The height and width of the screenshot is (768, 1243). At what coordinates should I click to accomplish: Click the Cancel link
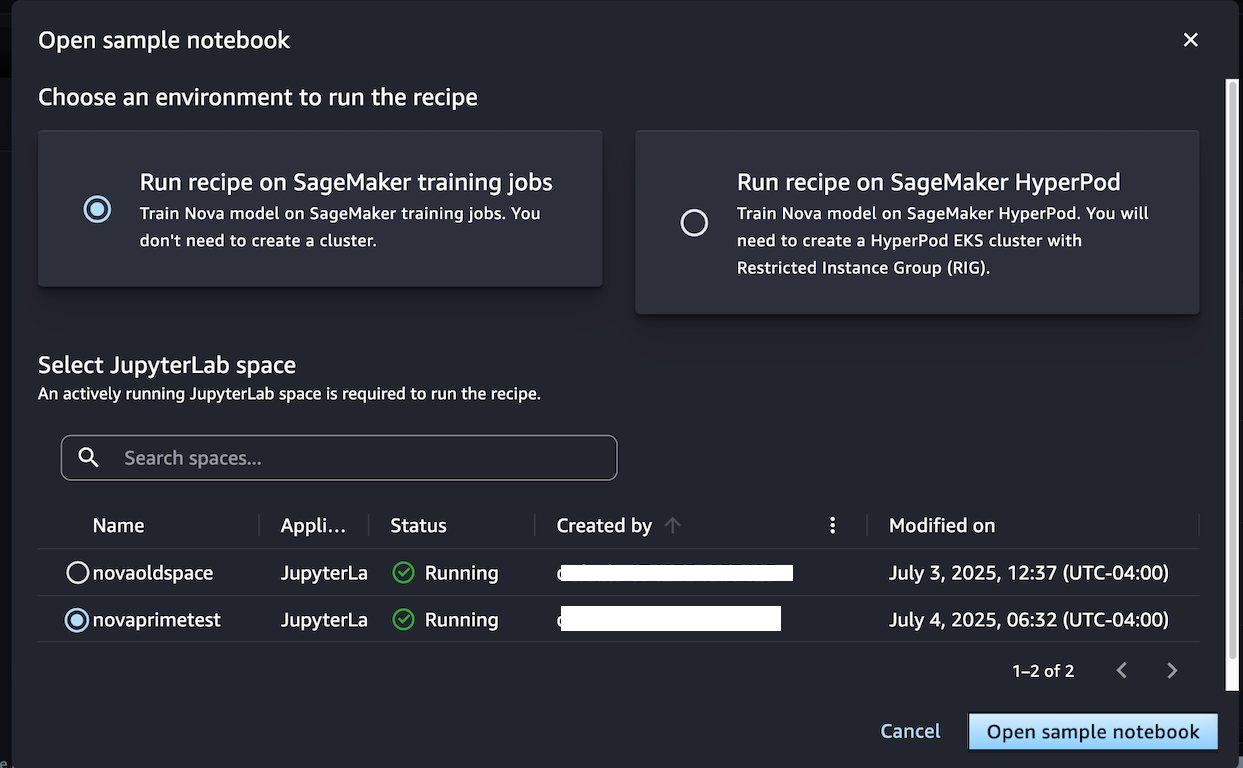pos(910,732)
